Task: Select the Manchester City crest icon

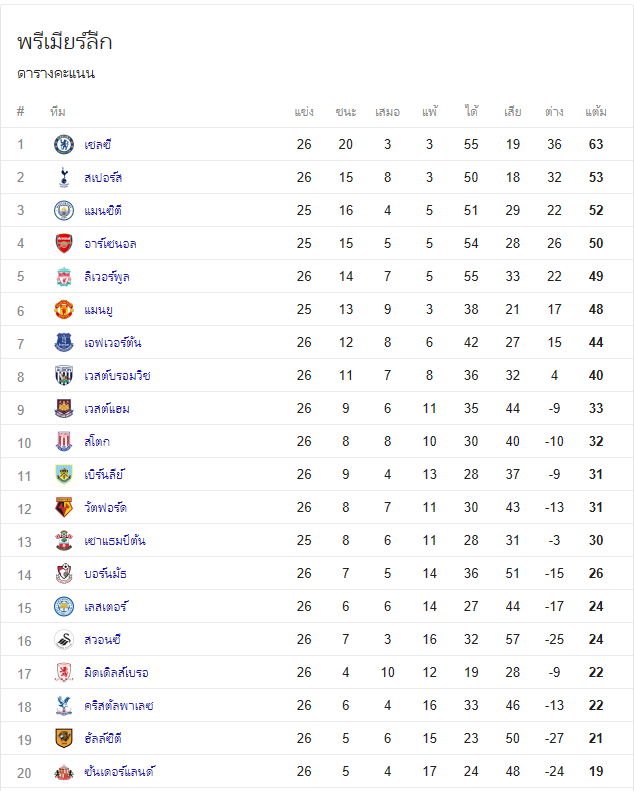Action: click(64, 210)
